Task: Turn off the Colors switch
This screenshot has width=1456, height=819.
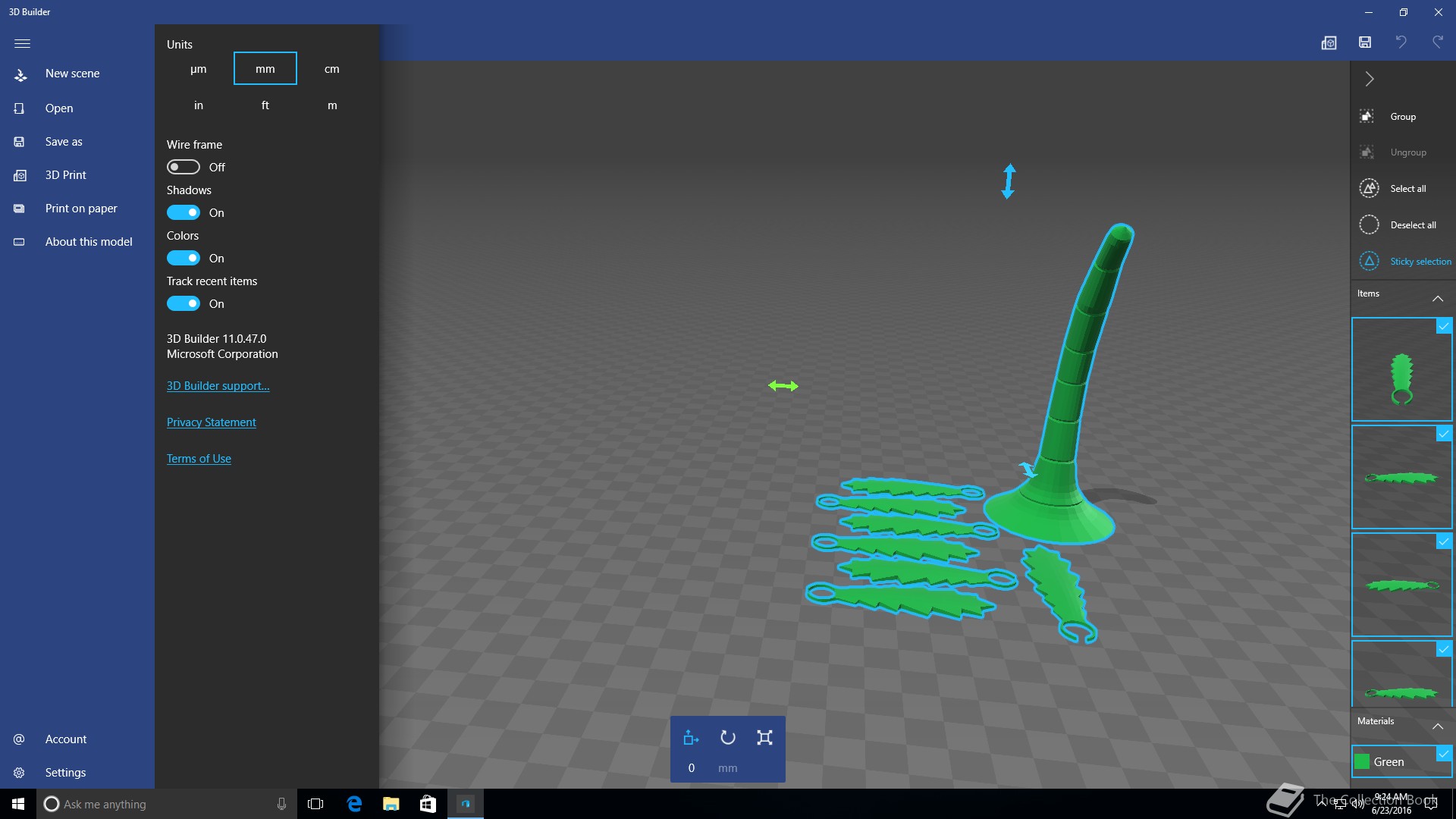Action: (x=183, y=258)
